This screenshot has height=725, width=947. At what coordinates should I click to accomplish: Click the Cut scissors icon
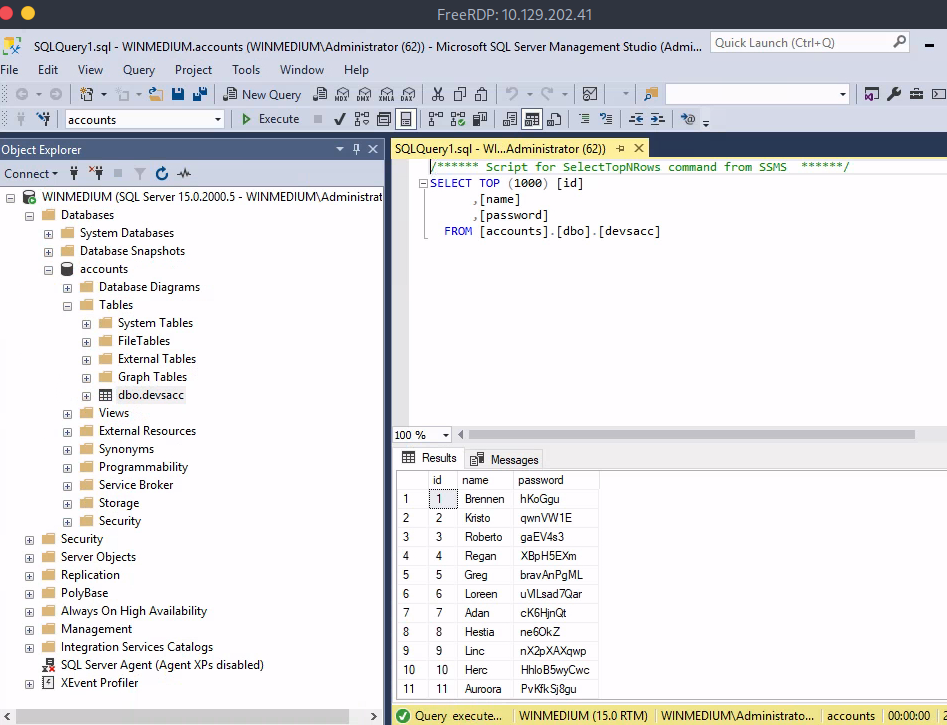[437, 94]
